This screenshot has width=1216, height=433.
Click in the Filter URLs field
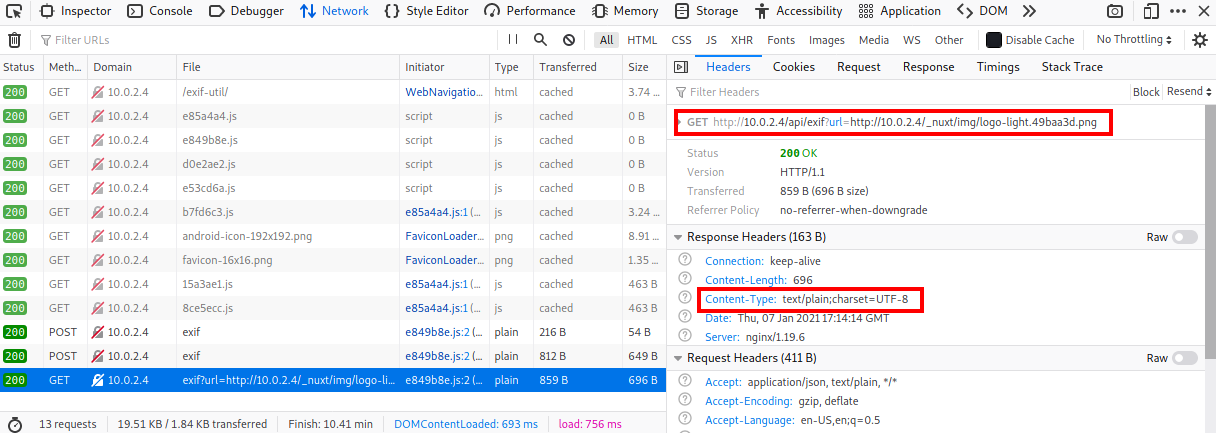point(265,40)
